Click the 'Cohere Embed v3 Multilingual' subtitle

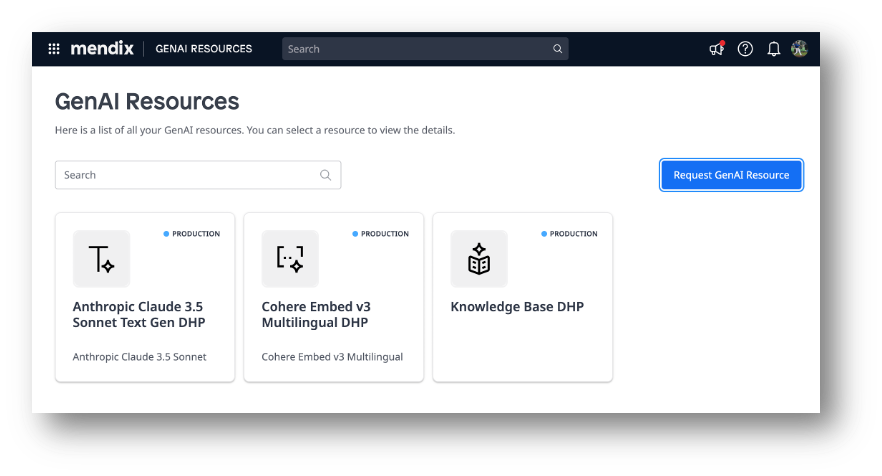pos(332,357)
